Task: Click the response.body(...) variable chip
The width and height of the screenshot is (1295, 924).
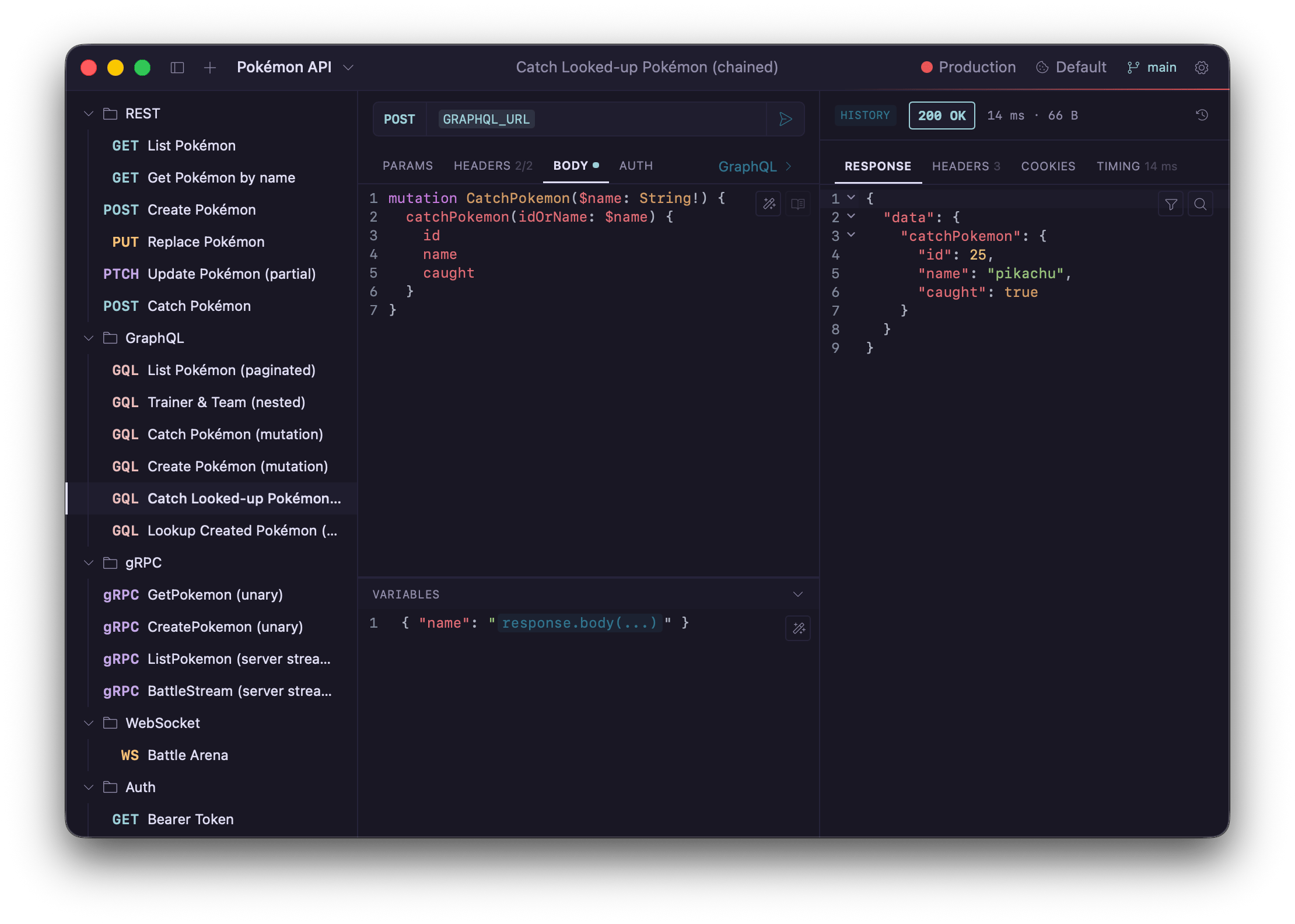Action: coord(579,623)
